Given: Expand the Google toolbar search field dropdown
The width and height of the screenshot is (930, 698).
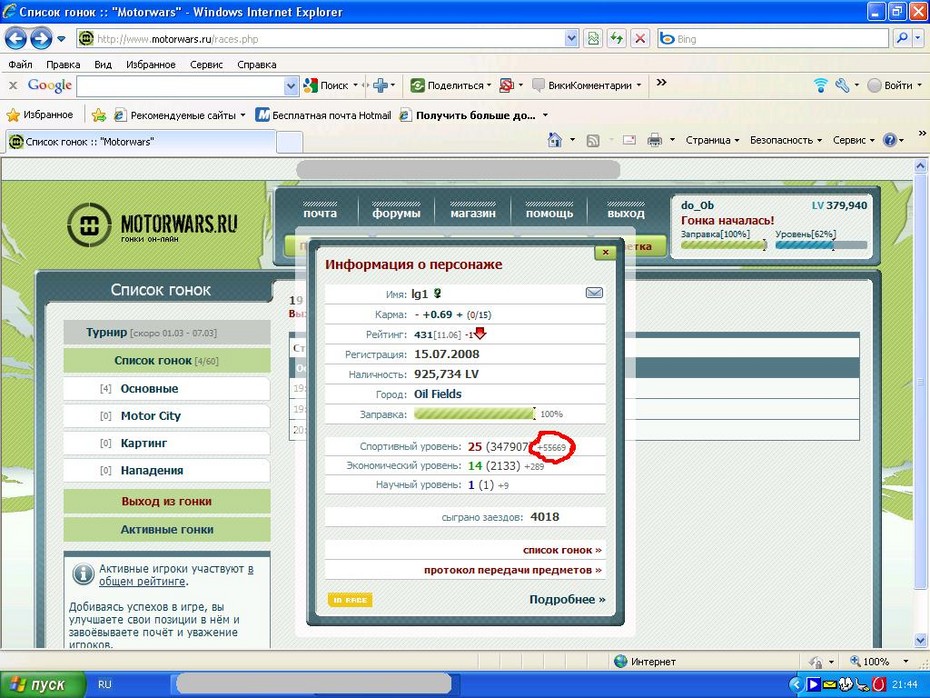Looking at the screenshot, I should [x=291, y=86].
